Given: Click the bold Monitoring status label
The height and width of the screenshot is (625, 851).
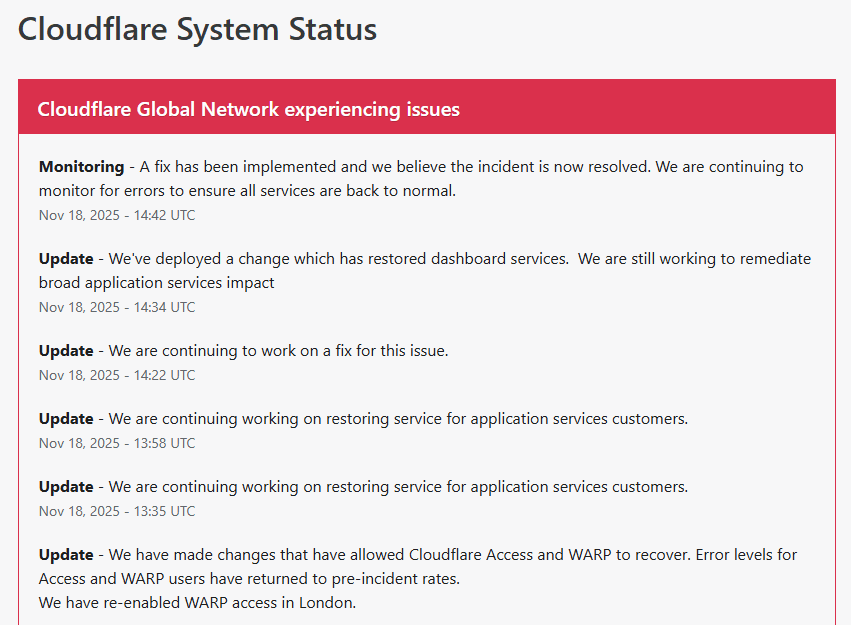Looking at the screenshot, I should coord(80,167).
